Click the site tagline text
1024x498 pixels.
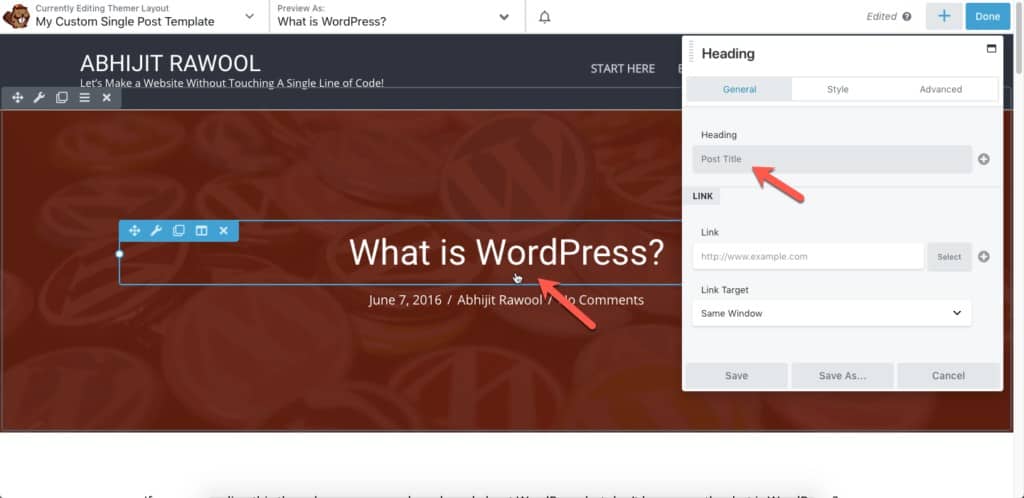click(232, 83)
